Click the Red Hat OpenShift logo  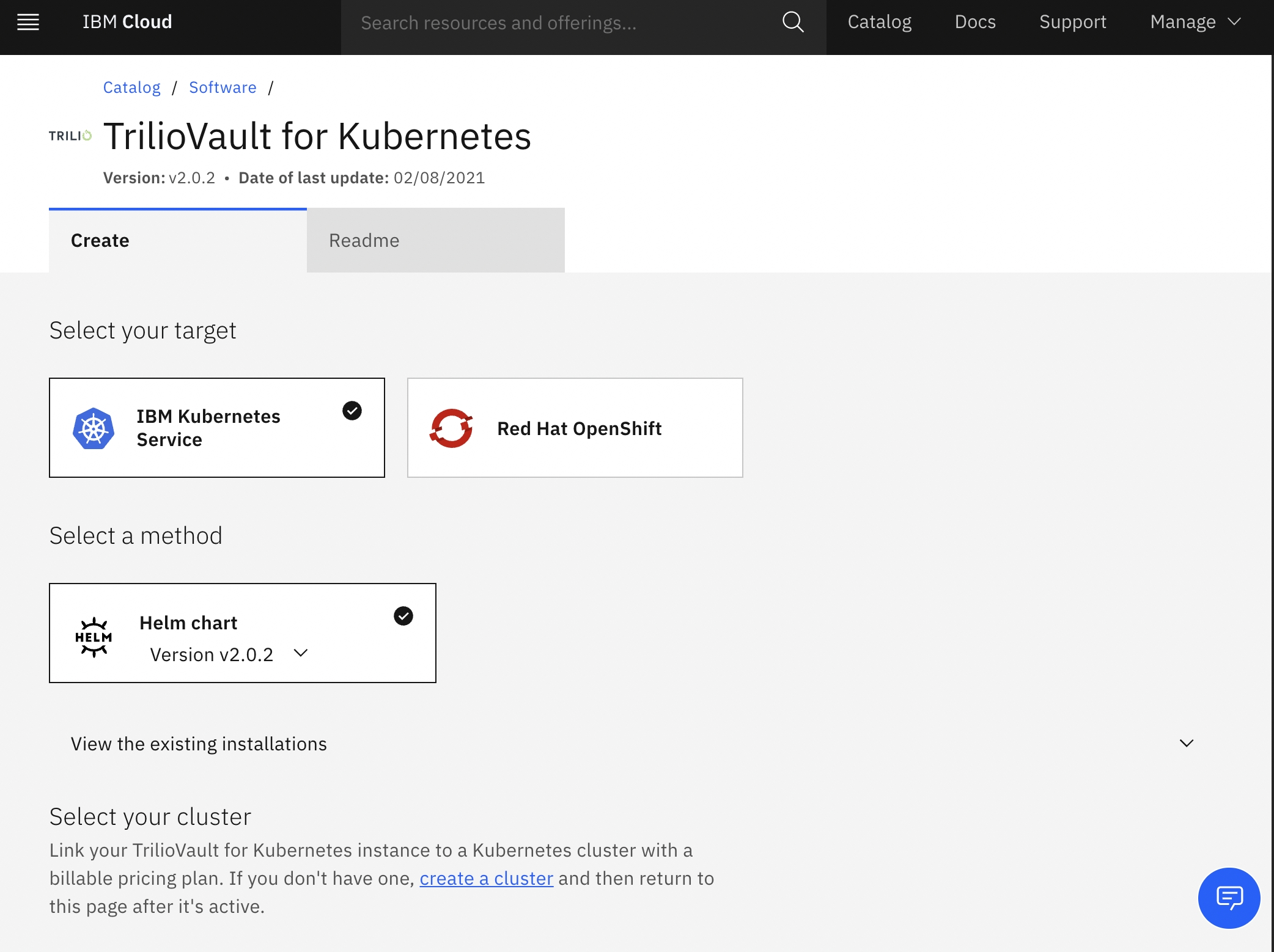pyautogui.click(x=451, y=428)
